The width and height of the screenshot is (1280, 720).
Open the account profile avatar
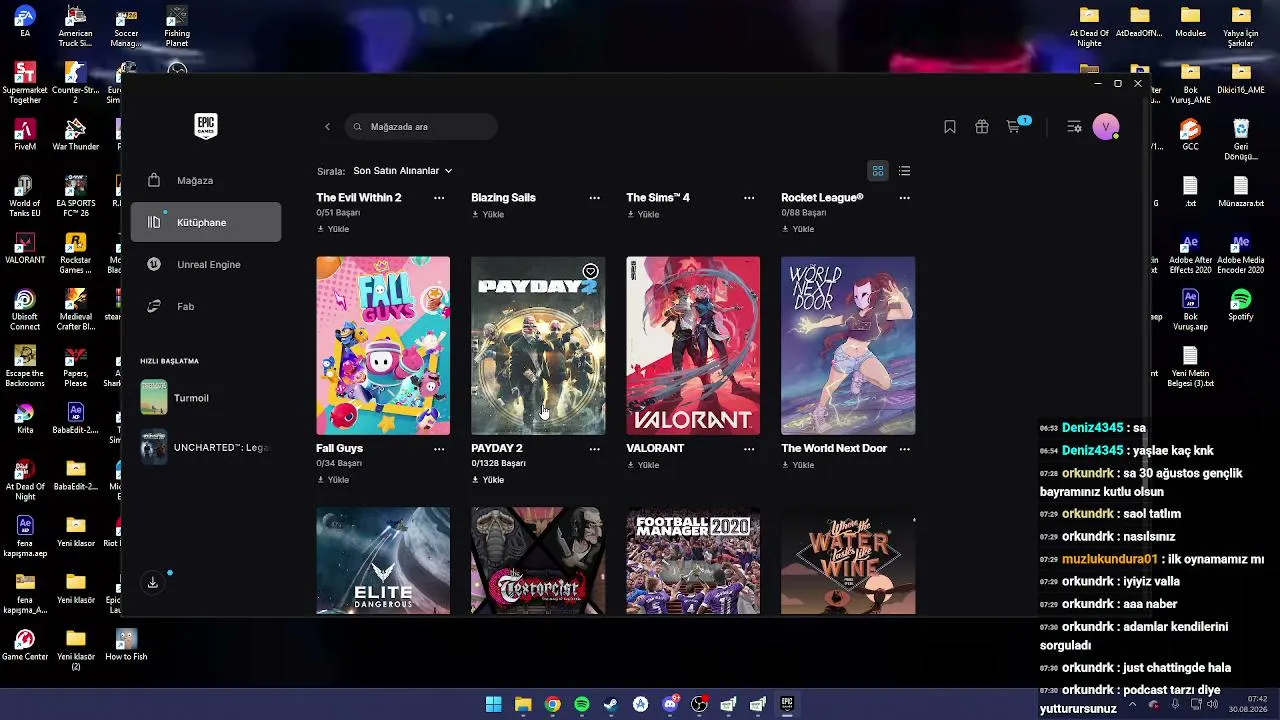[1105, 127]
